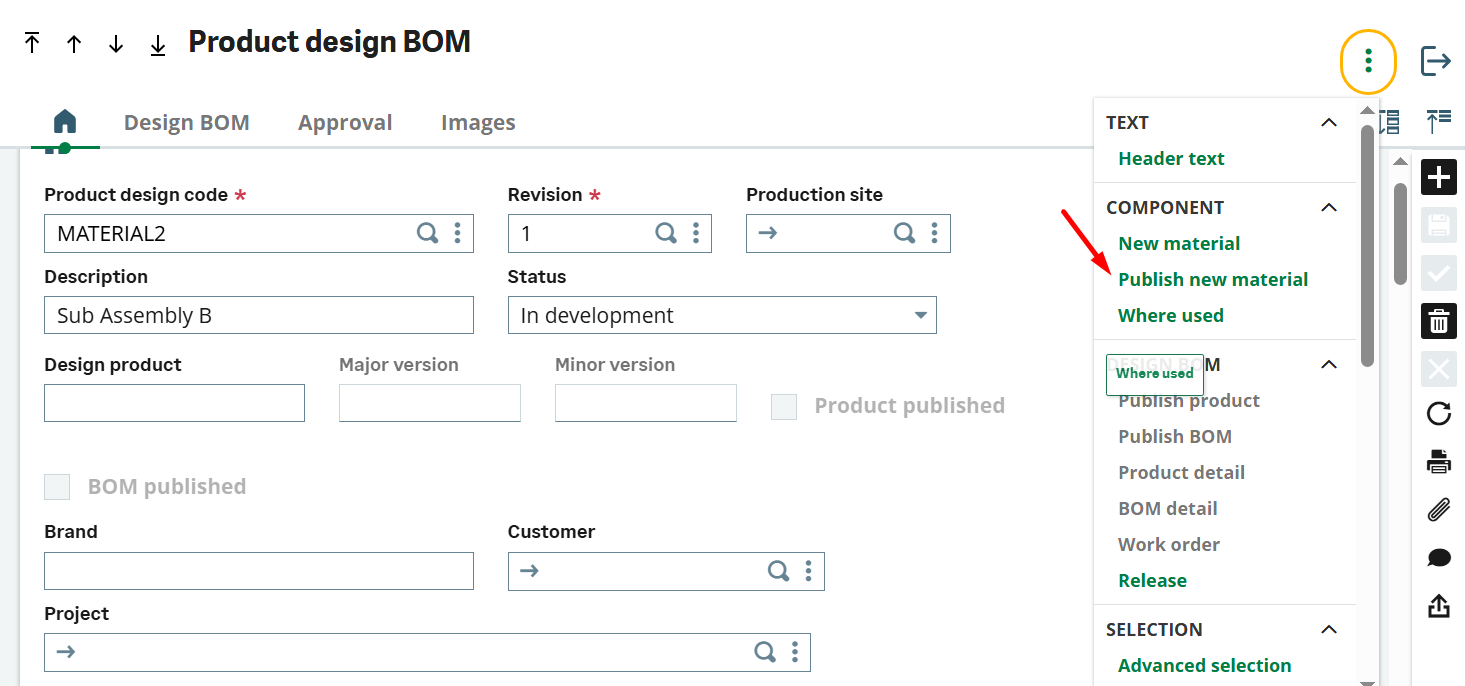1465x686 pixels.
Task: Collapse the TEXT menu section
Action: (x=1329, y=123)
